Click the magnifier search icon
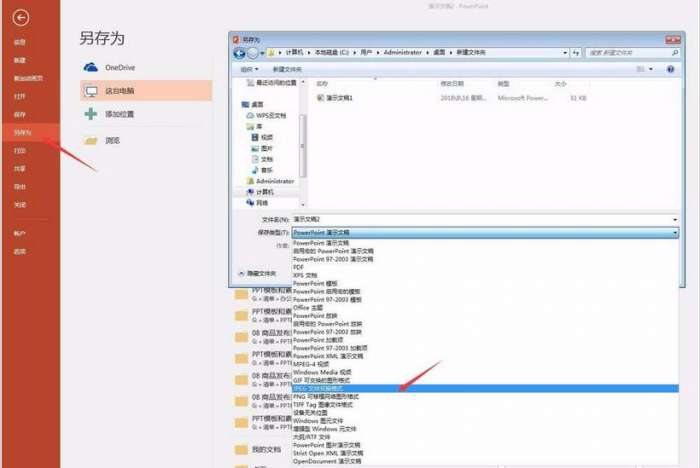700x468 pixels. point(675,53)
